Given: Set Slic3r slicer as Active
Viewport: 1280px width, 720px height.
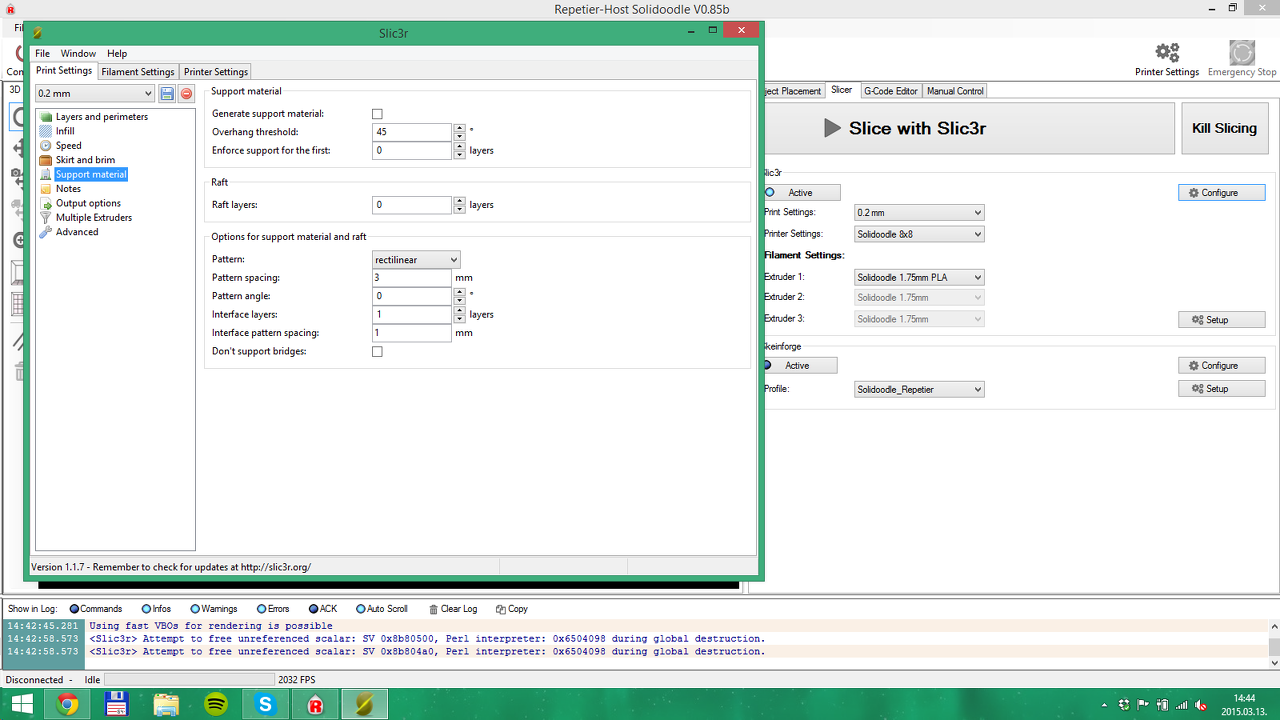Looking at the screenshot, I should [802, 193].
